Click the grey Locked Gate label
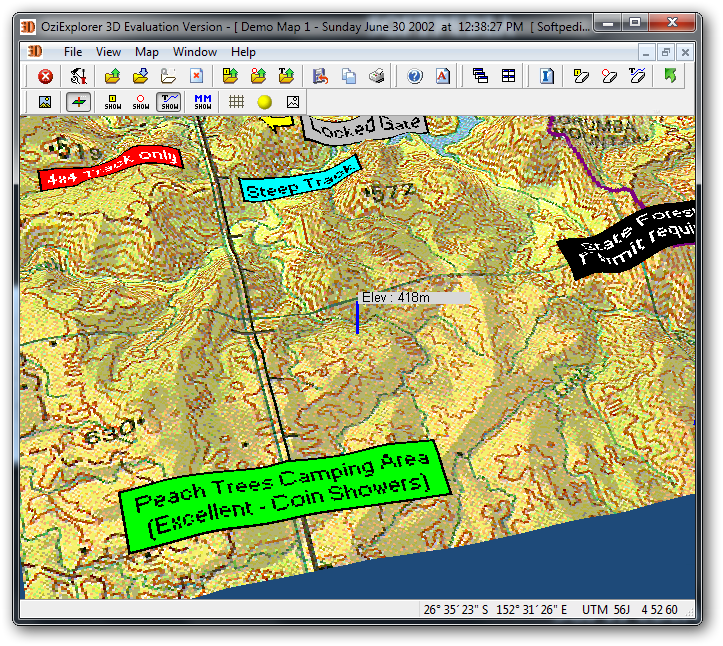The height and width of the screenshot is (646, 723). (x=364, y=128)
